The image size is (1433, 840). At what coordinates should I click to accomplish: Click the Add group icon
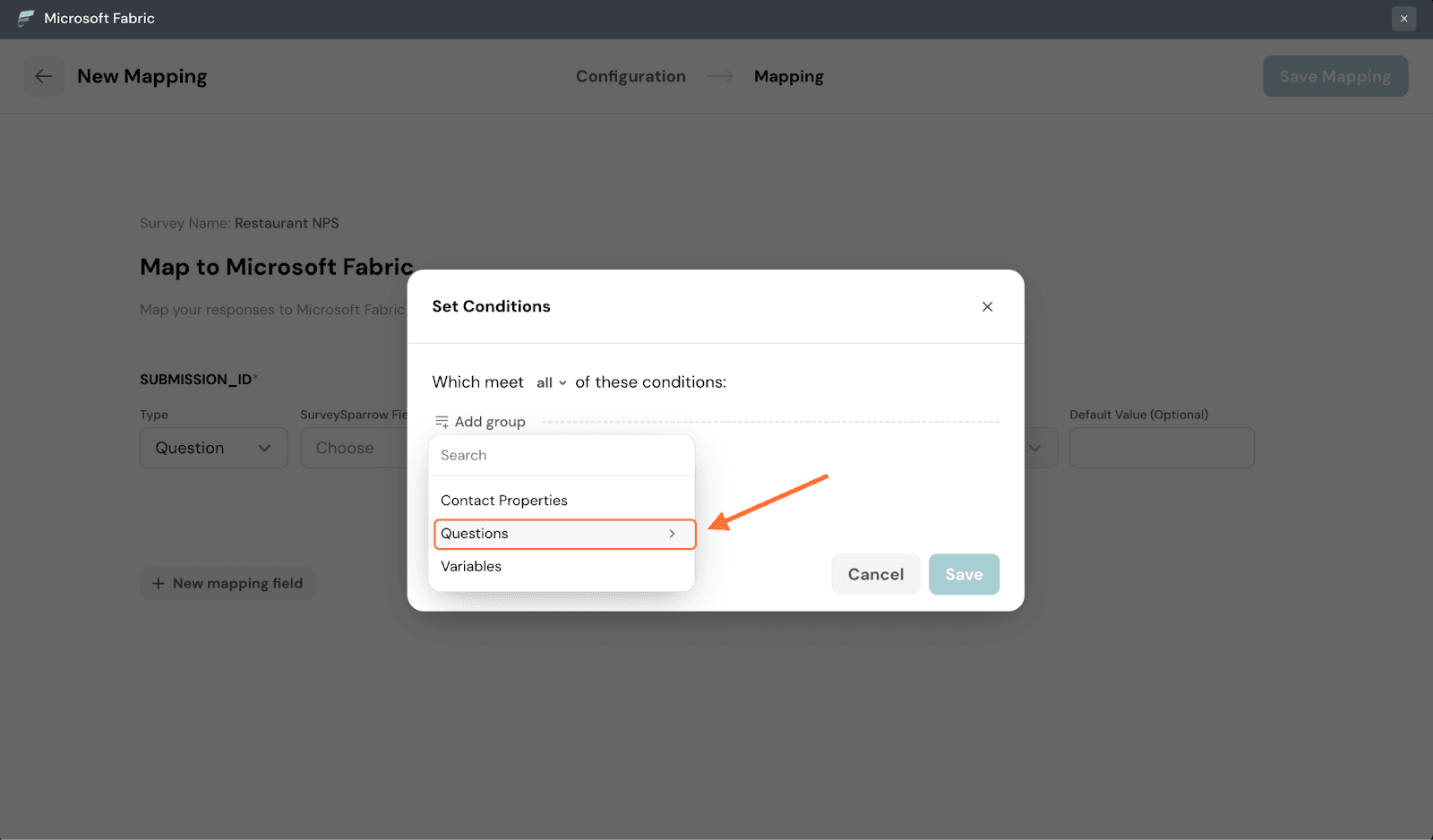tap(442, 422)
